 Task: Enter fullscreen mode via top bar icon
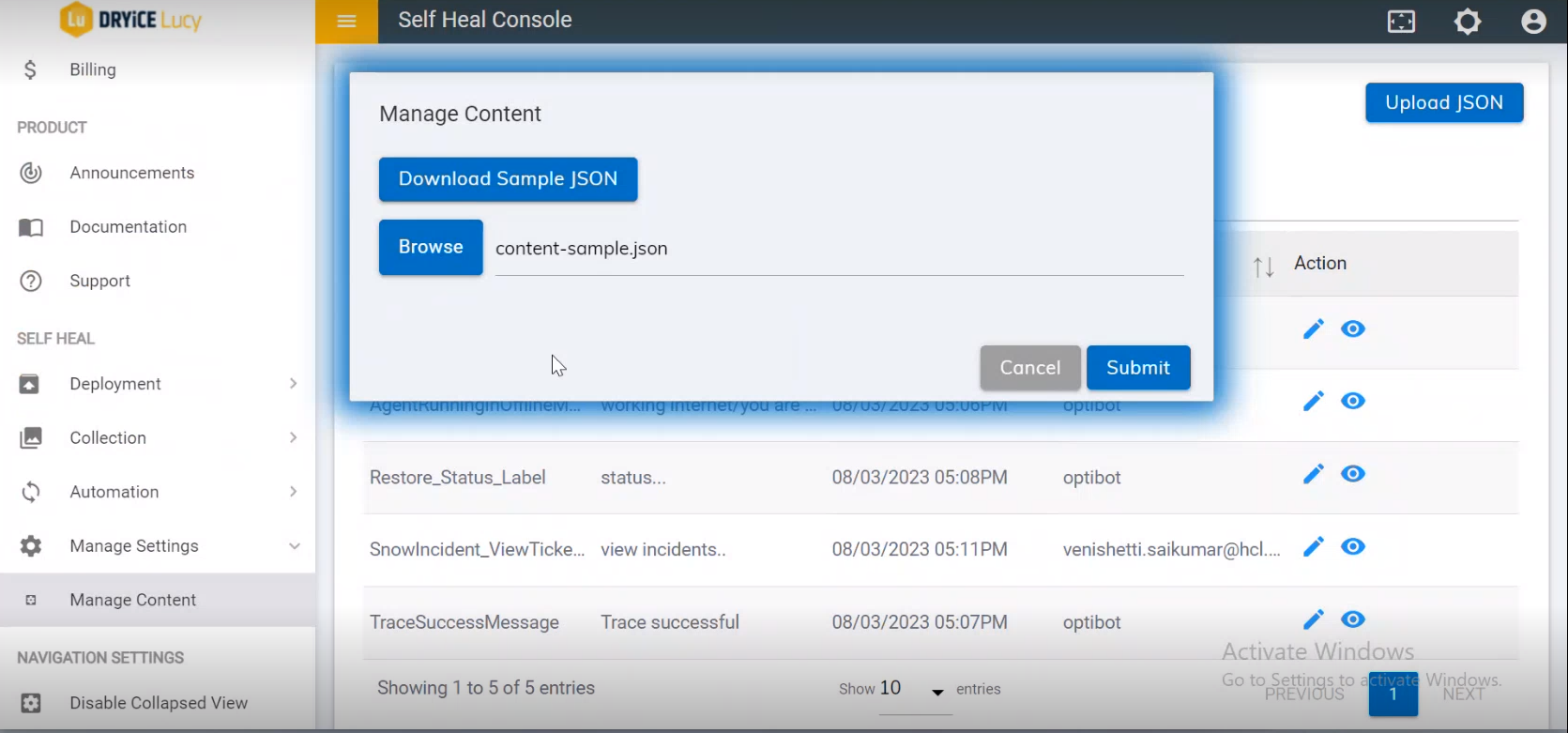click(x=1401, y=21)
